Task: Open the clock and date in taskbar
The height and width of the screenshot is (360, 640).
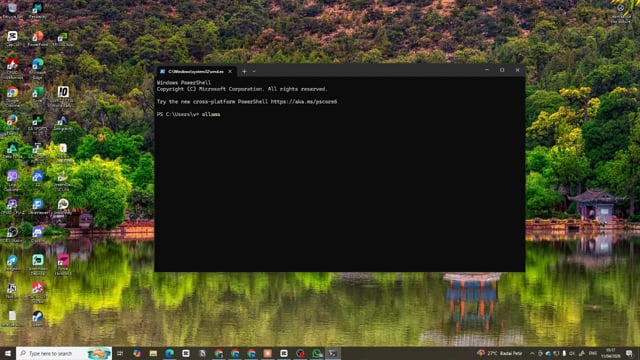Action: (x=611, y=353)
